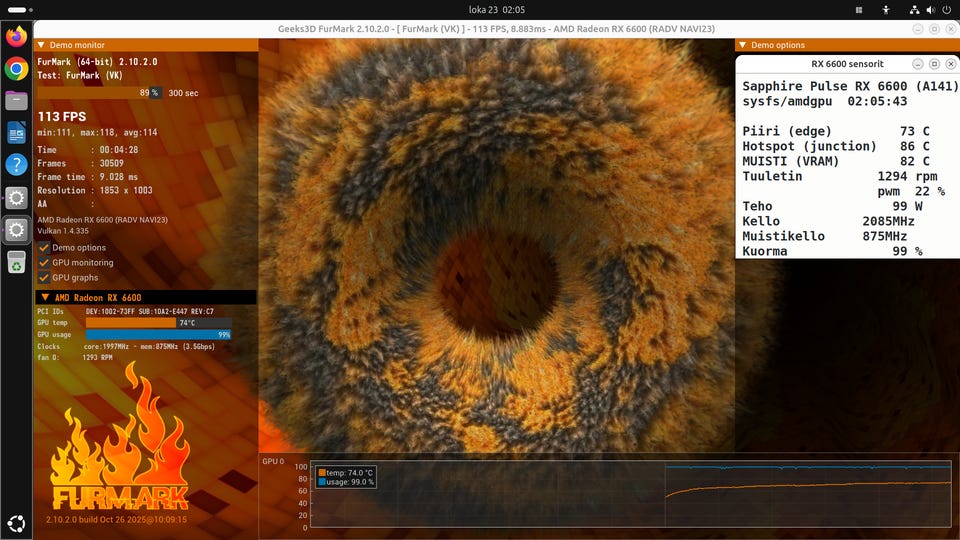Click the Resolution '1853 x 1003' value
Viewport: 960px width, 540px height.
pos(126,190)
